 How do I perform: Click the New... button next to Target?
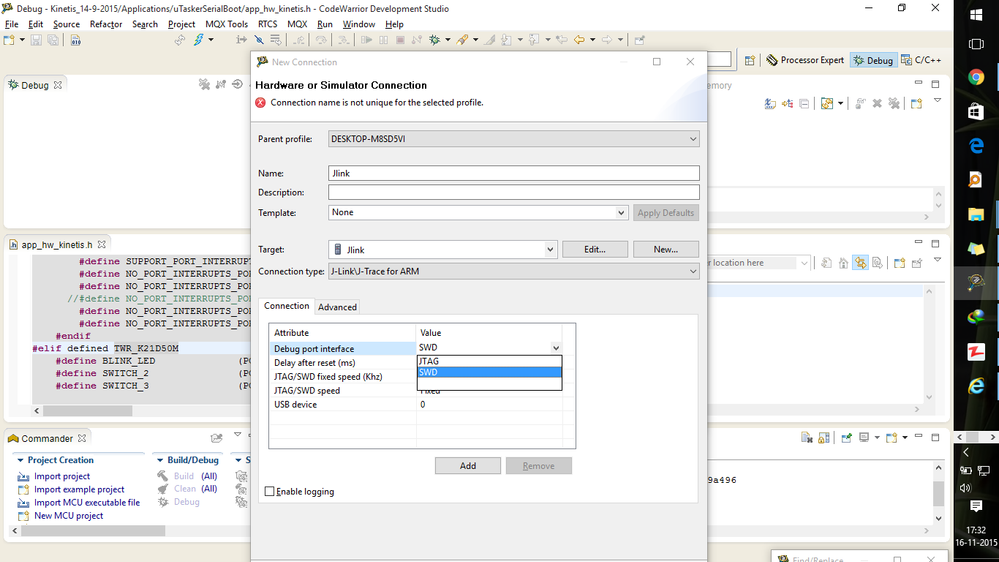(665, 249)
